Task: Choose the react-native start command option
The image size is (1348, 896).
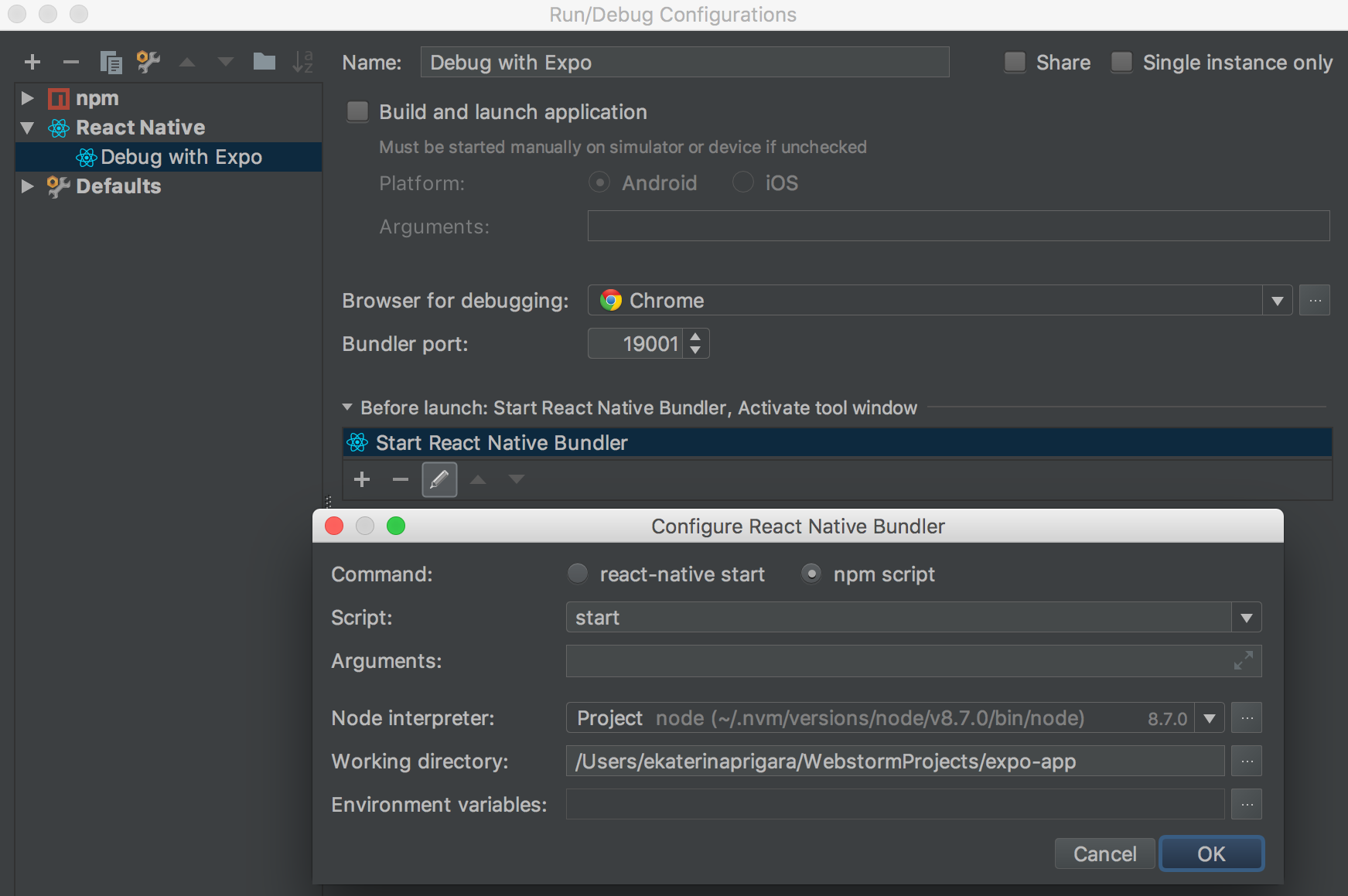Action: 577,574
